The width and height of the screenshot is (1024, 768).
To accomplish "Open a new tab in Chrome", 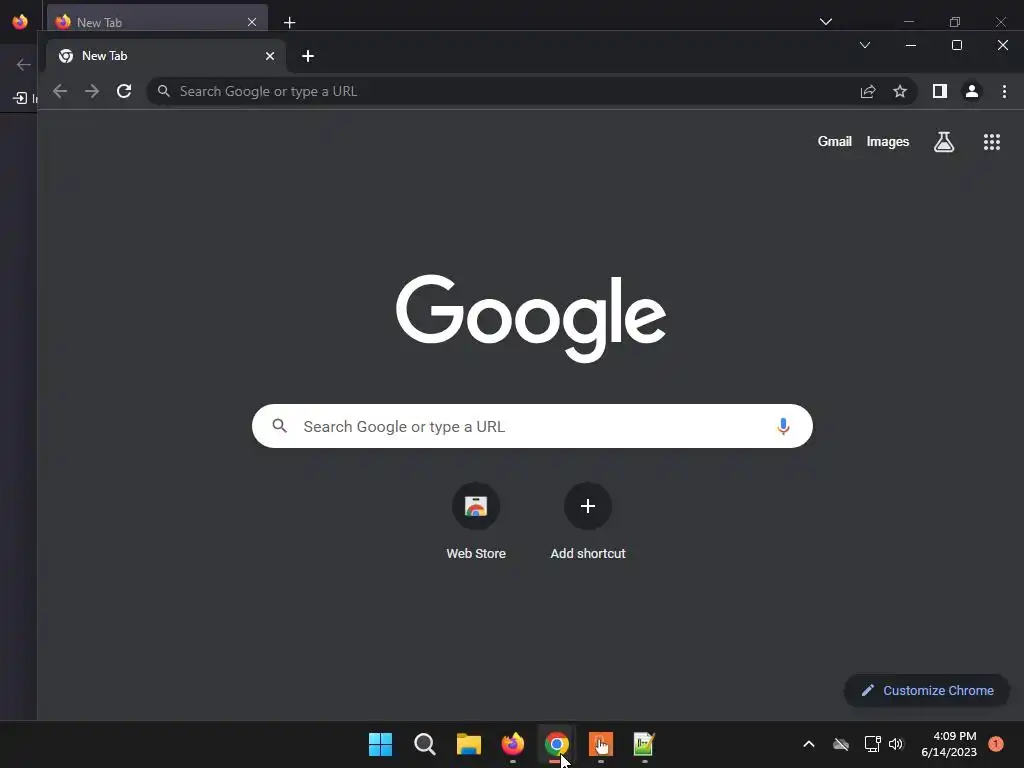I will 308,56.
